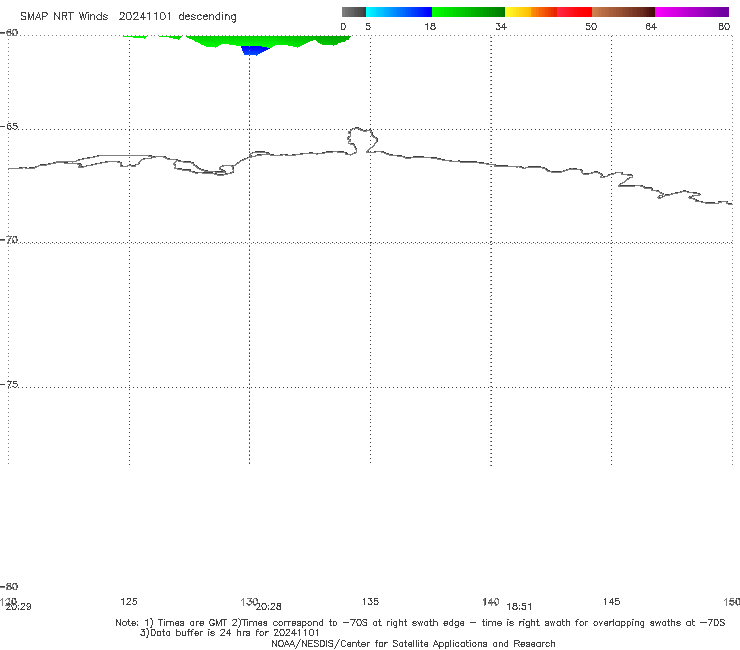This screenshot has height=650, width=740.
Task: Click the note line beginning 'Times are GMT'
Action: 420,623
